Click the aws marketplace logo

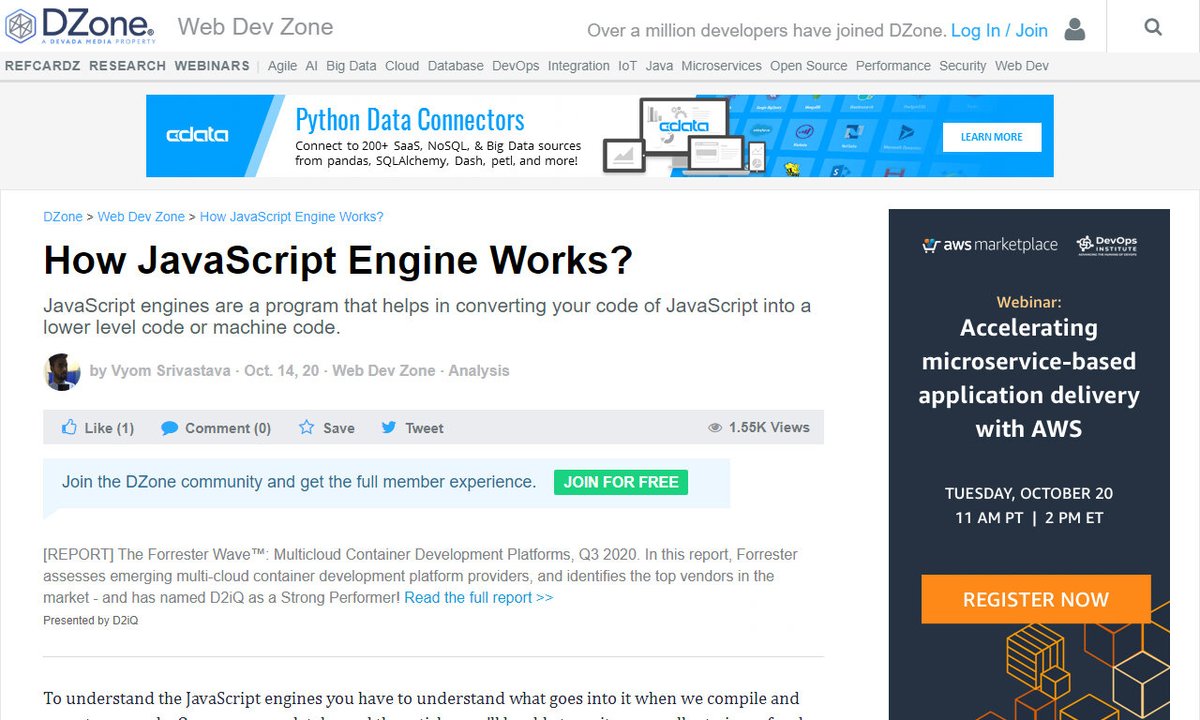click(990, 245)
